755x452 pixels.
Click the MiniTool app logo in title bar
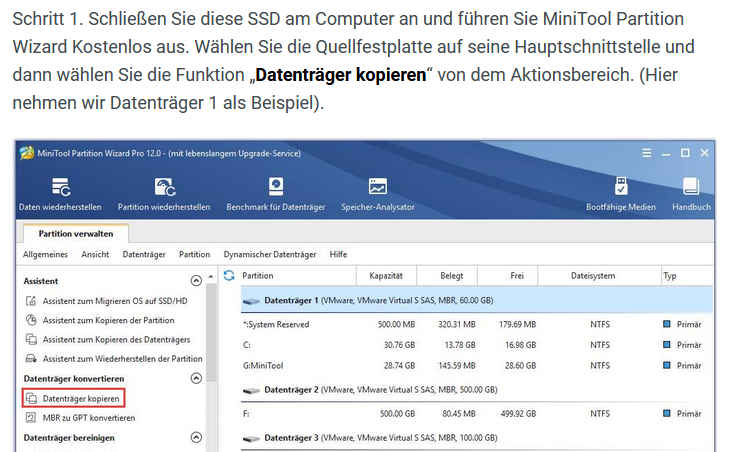[26, 153]
